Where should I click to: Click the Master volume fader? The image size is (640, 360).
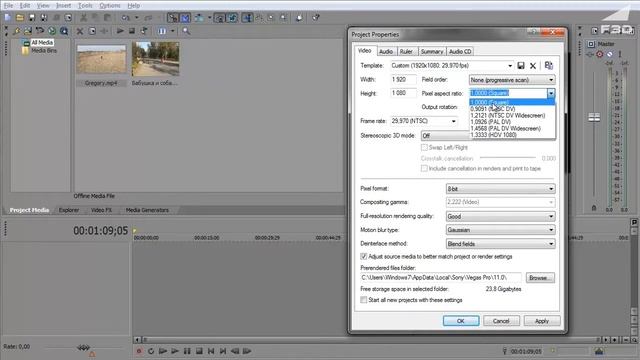point(594,118)
